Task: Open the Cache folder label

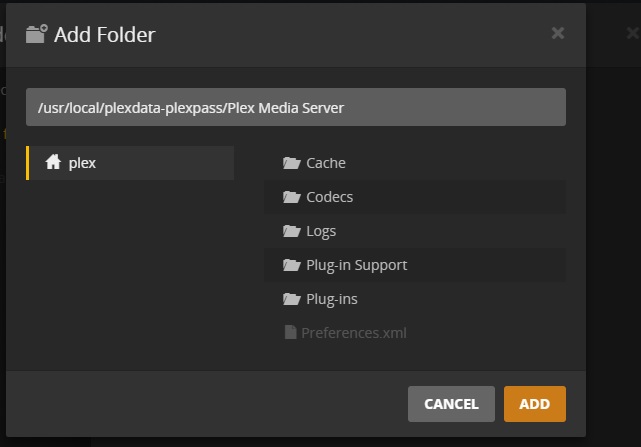Action: coord(326,163)
